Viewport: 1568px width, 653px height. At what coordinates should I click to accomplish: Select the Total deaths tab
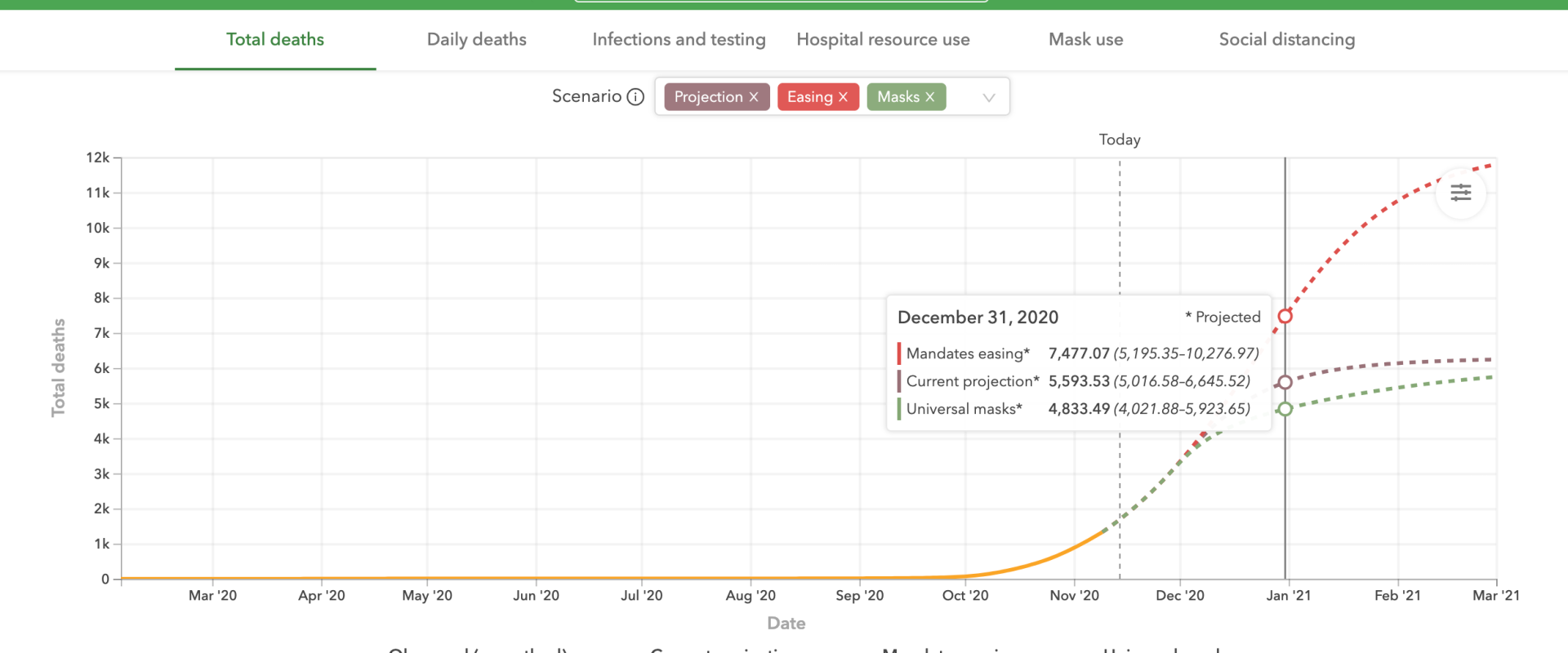(275, 39)
